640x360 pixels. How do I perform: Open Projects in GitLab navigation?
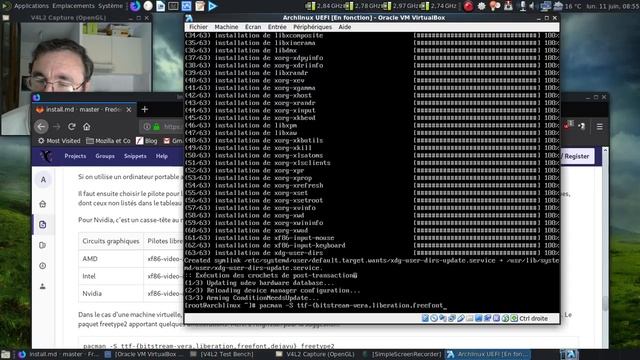coord(75,156)
